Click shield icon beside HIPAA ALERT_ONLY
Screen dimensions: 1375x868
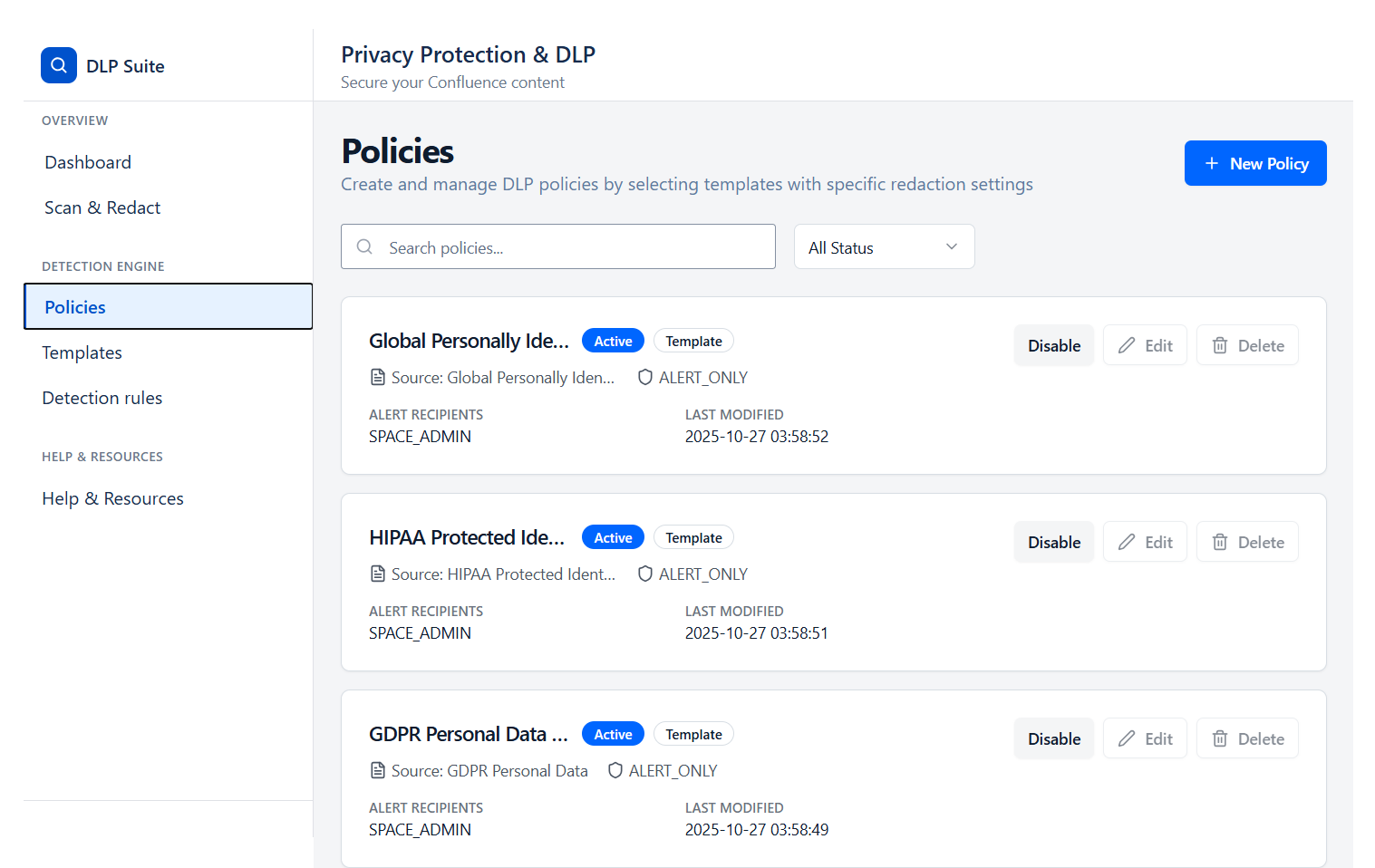[x=645, y=574]
